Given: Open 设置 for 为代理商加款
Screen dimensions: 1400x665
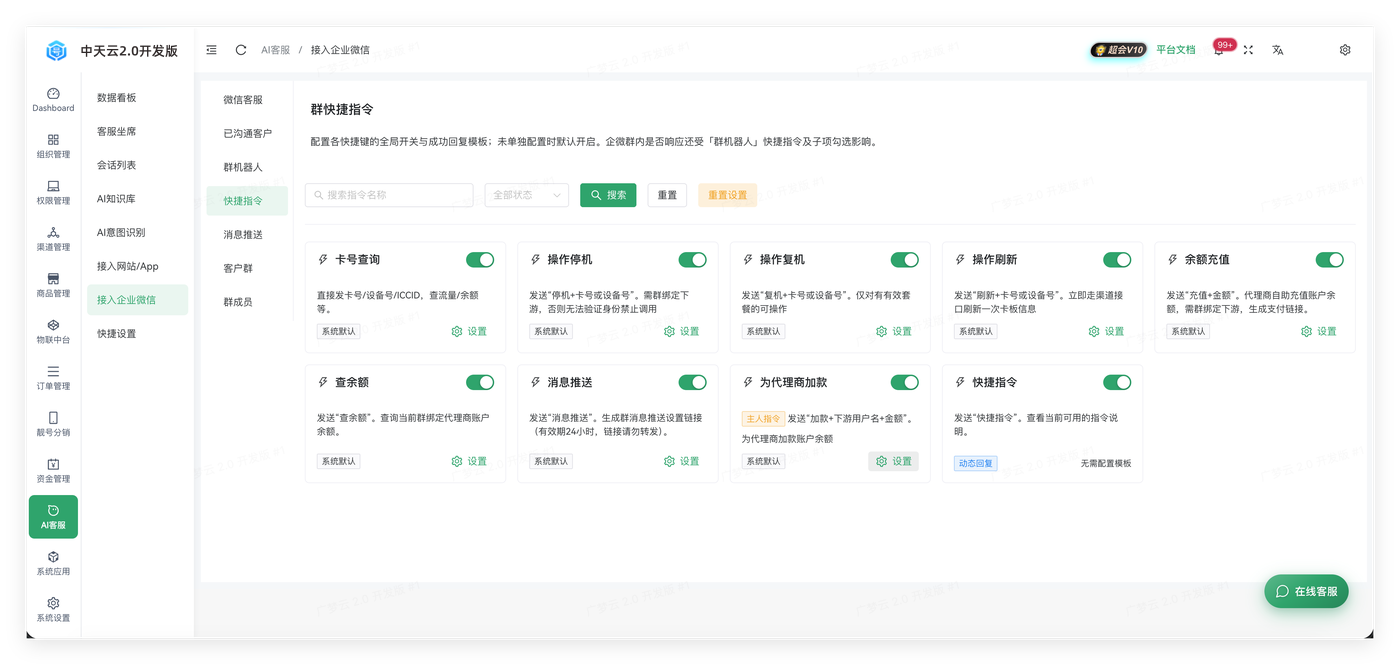Looking at the screenshot, I should [893, 461].
